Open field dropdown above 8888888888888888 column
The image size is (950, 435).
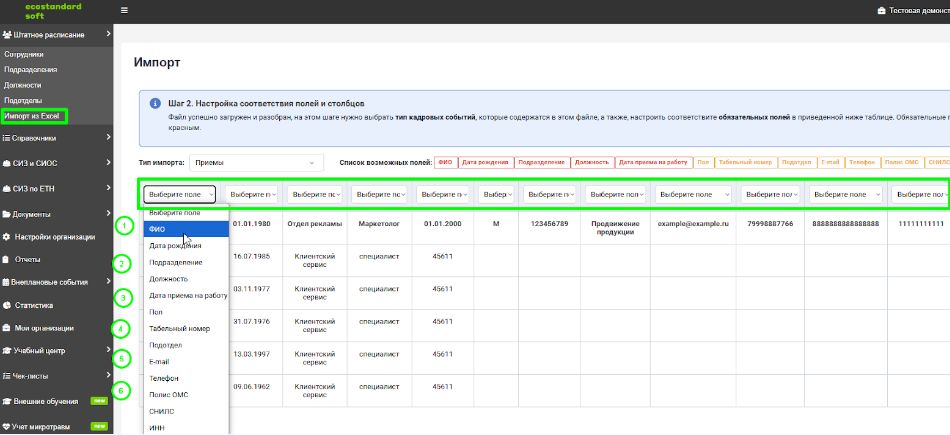pyautogui.click(x=846, y=194)
